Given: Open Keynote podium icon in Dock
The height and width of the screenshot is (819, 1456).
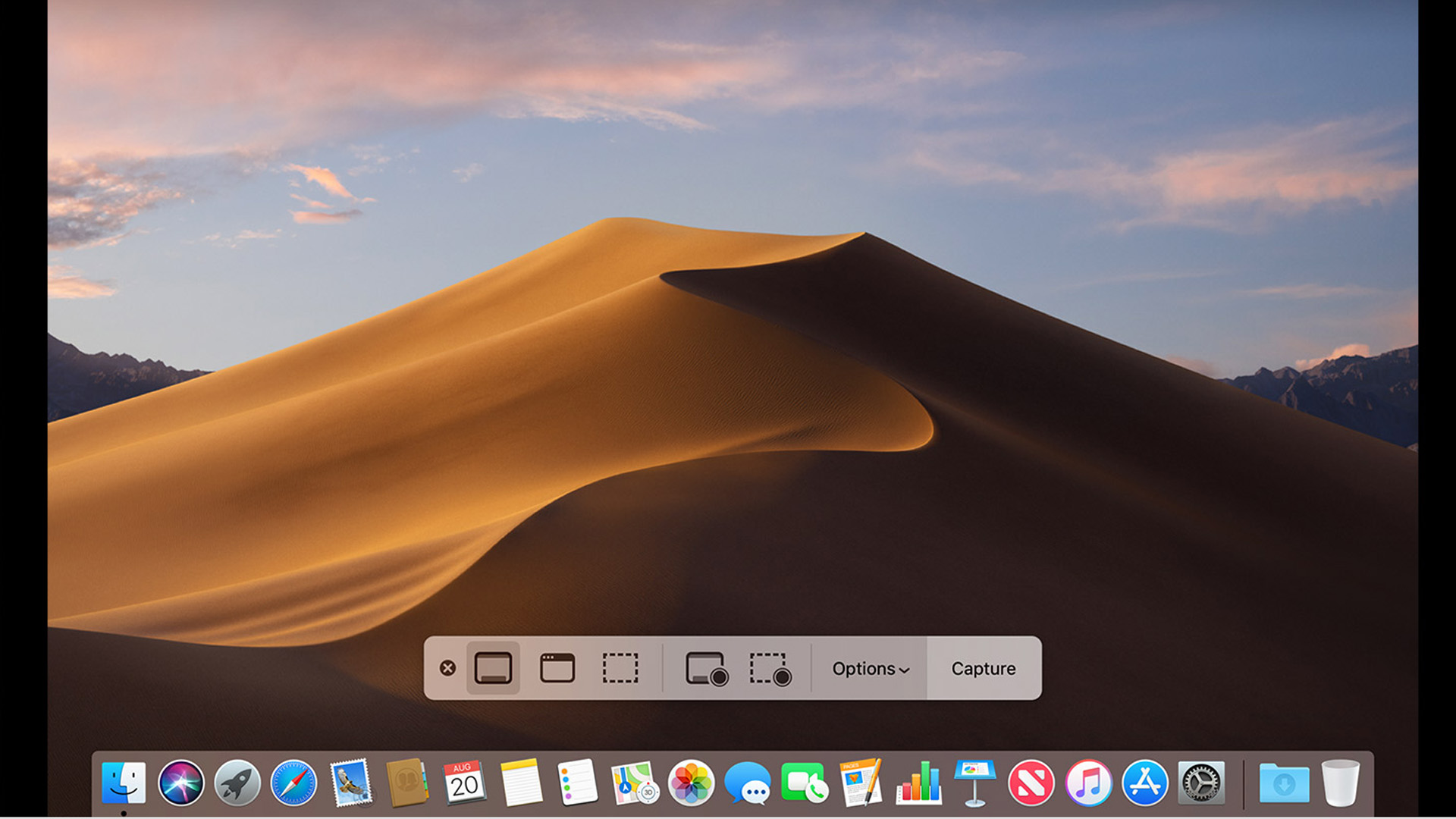Looking at the screenshot, I should (974, 783).
